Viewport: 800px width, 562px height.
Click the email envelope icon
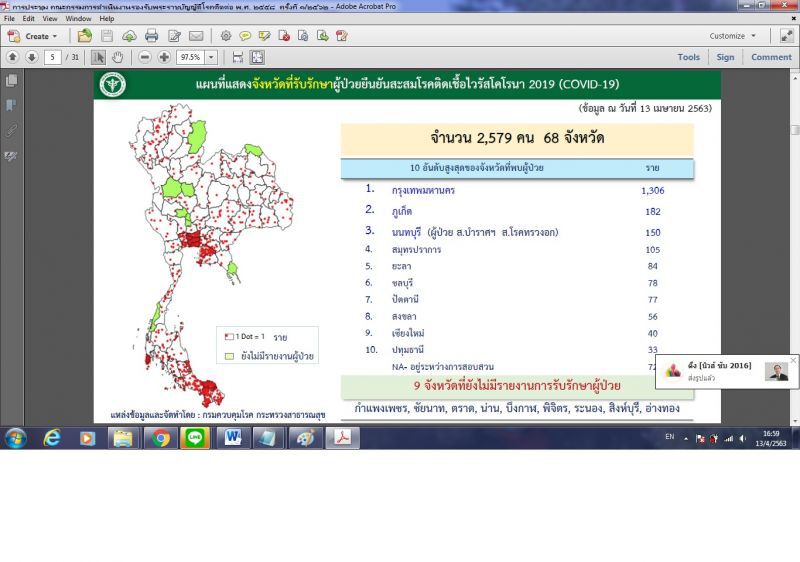[x=196, y=36]
